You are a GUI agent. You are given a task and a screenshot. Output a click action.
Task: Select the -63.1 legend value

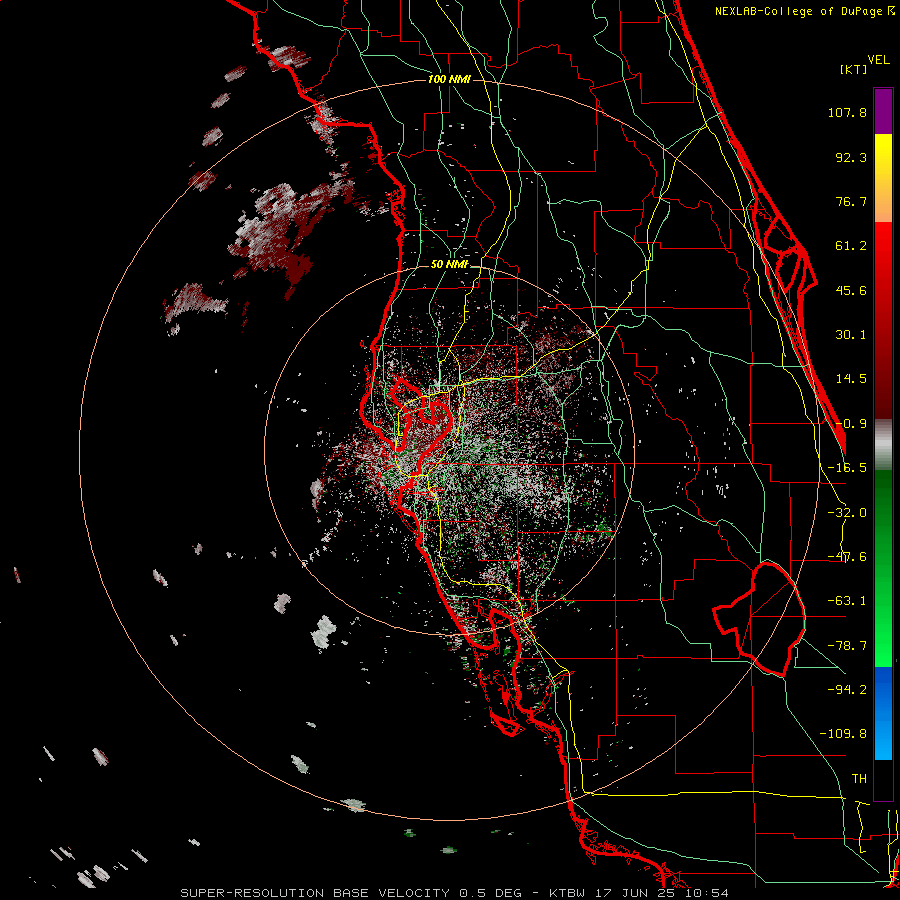pos(847,601)
